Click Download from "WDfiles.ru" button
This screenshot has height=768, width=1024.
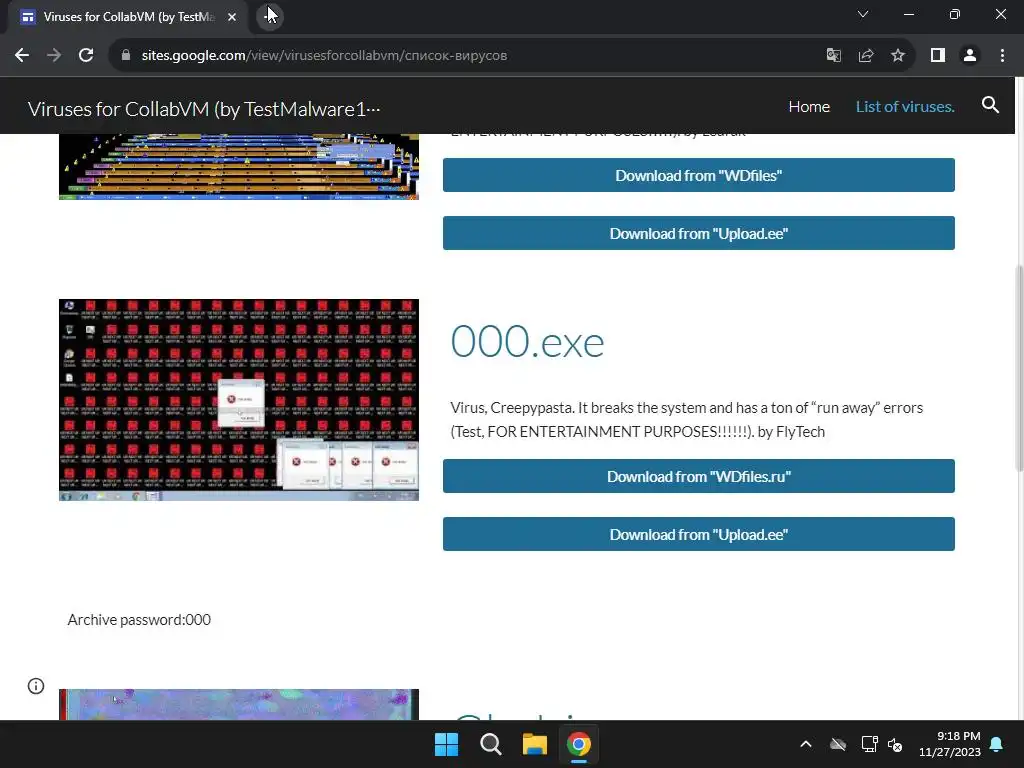699,476
